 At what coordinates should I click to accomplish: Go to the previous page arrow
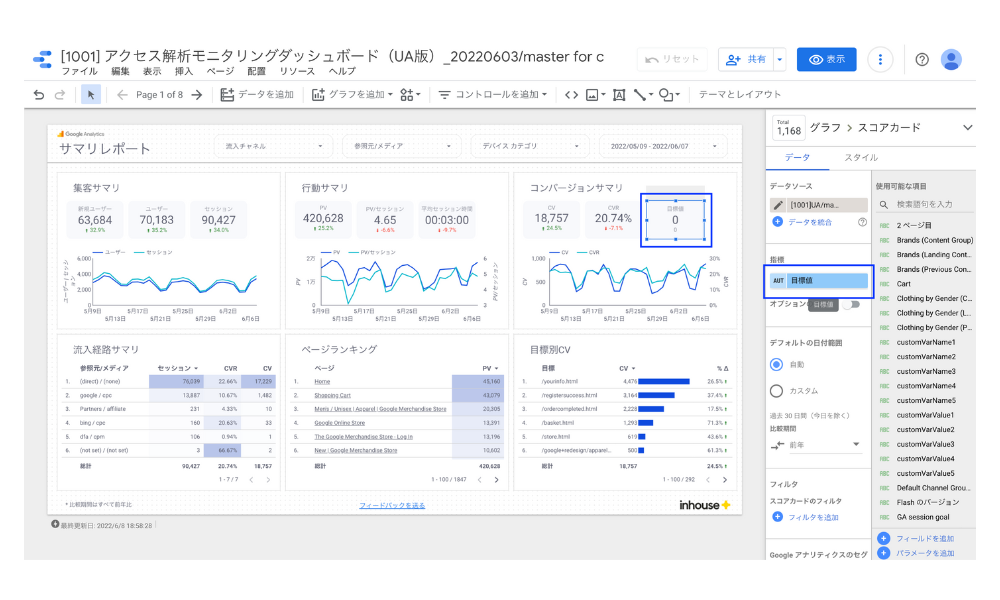[x=122, y=94]
